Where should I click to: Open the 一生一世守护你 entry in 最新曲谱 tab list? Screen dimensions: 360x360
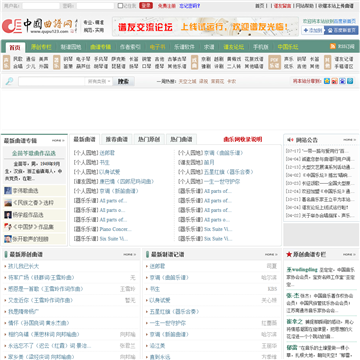tap(222, 182)
